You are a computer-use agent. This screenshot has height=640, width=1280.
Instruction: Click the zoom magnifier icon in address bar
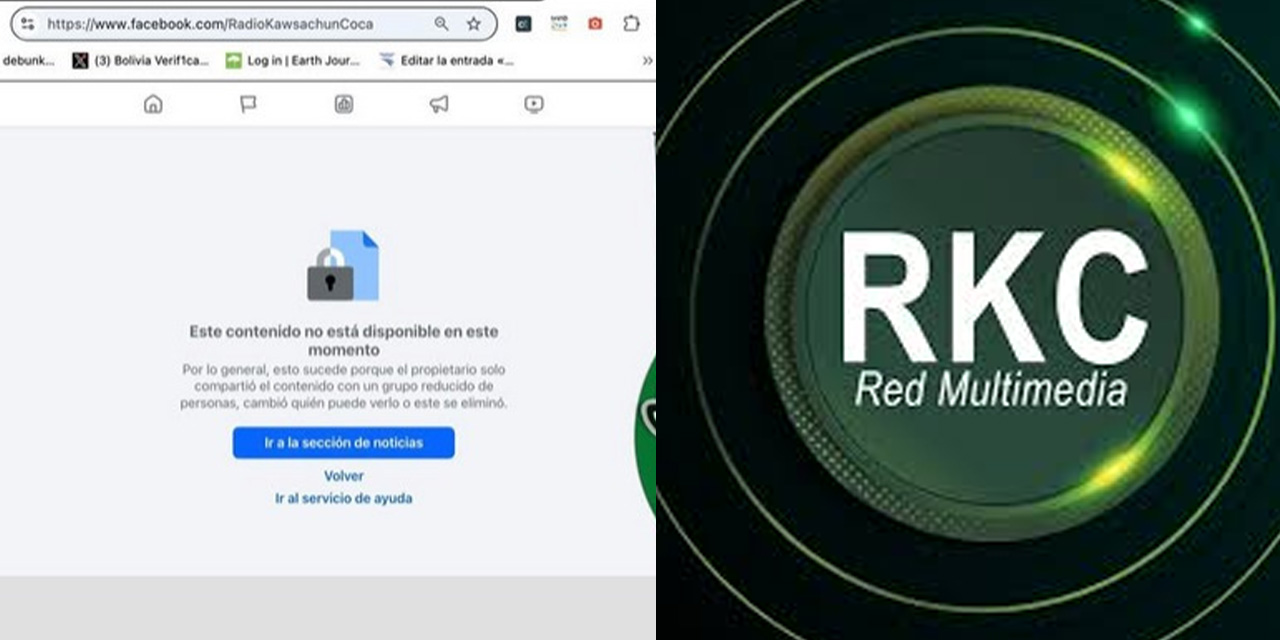(441, 24)
